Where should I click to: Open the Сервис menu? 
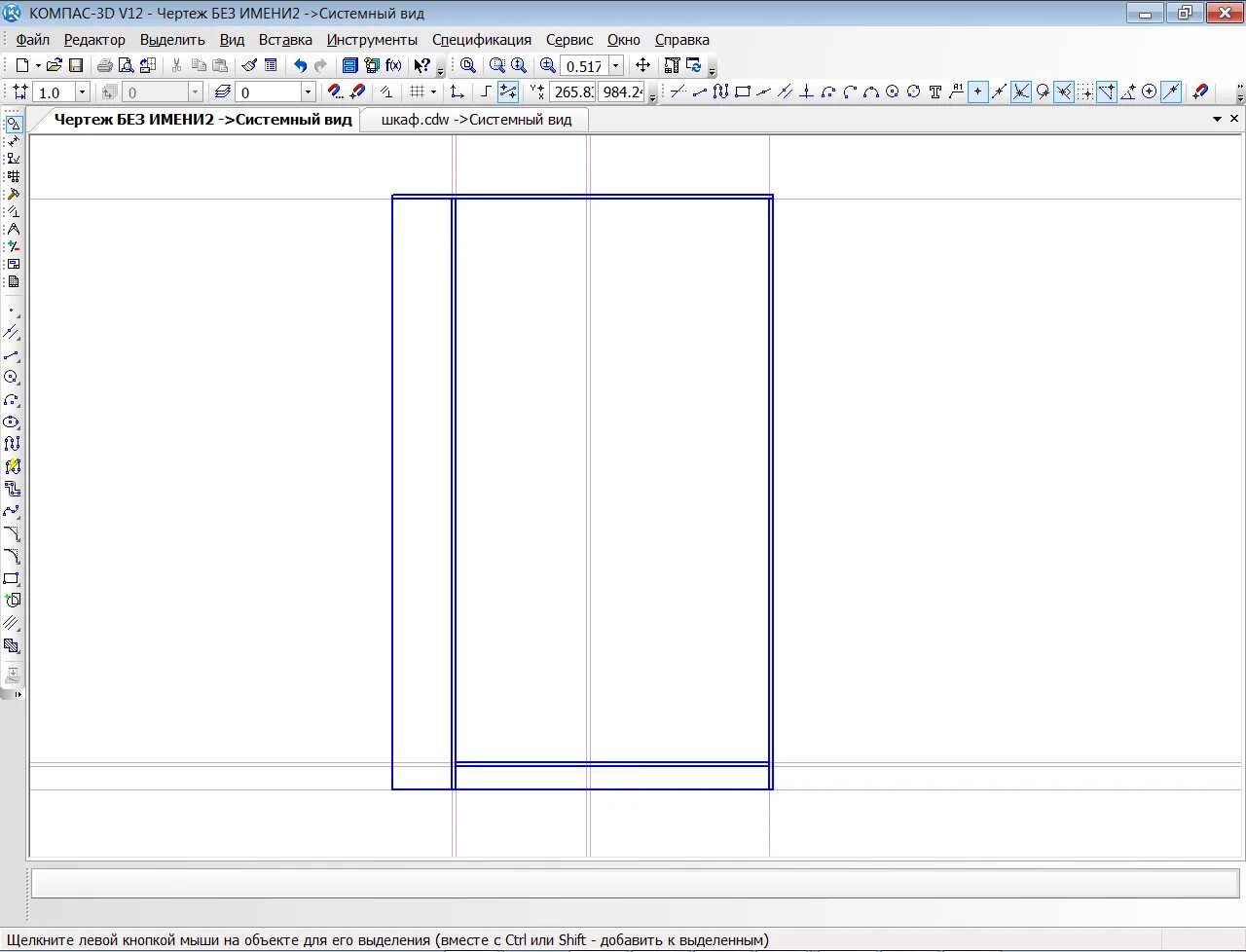click(569, 40)
